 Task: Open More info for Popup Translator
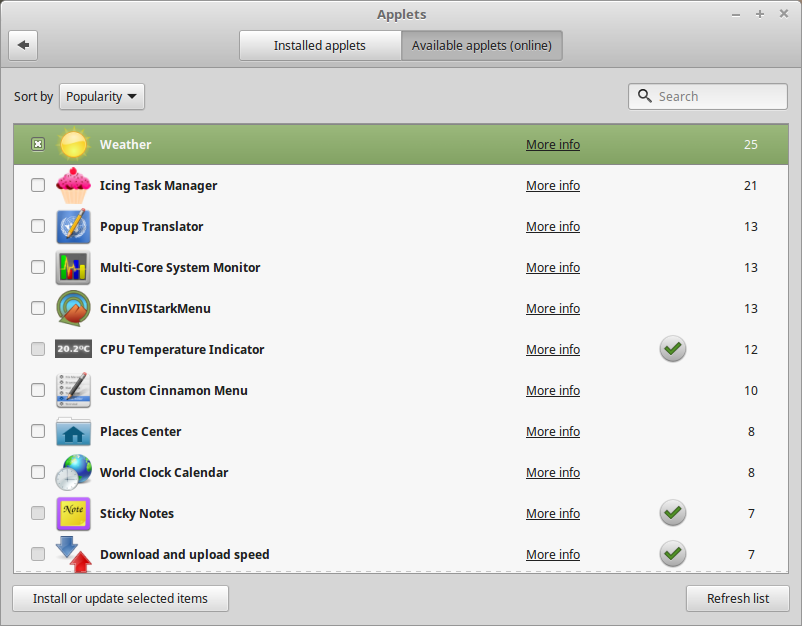coord(552,226)
